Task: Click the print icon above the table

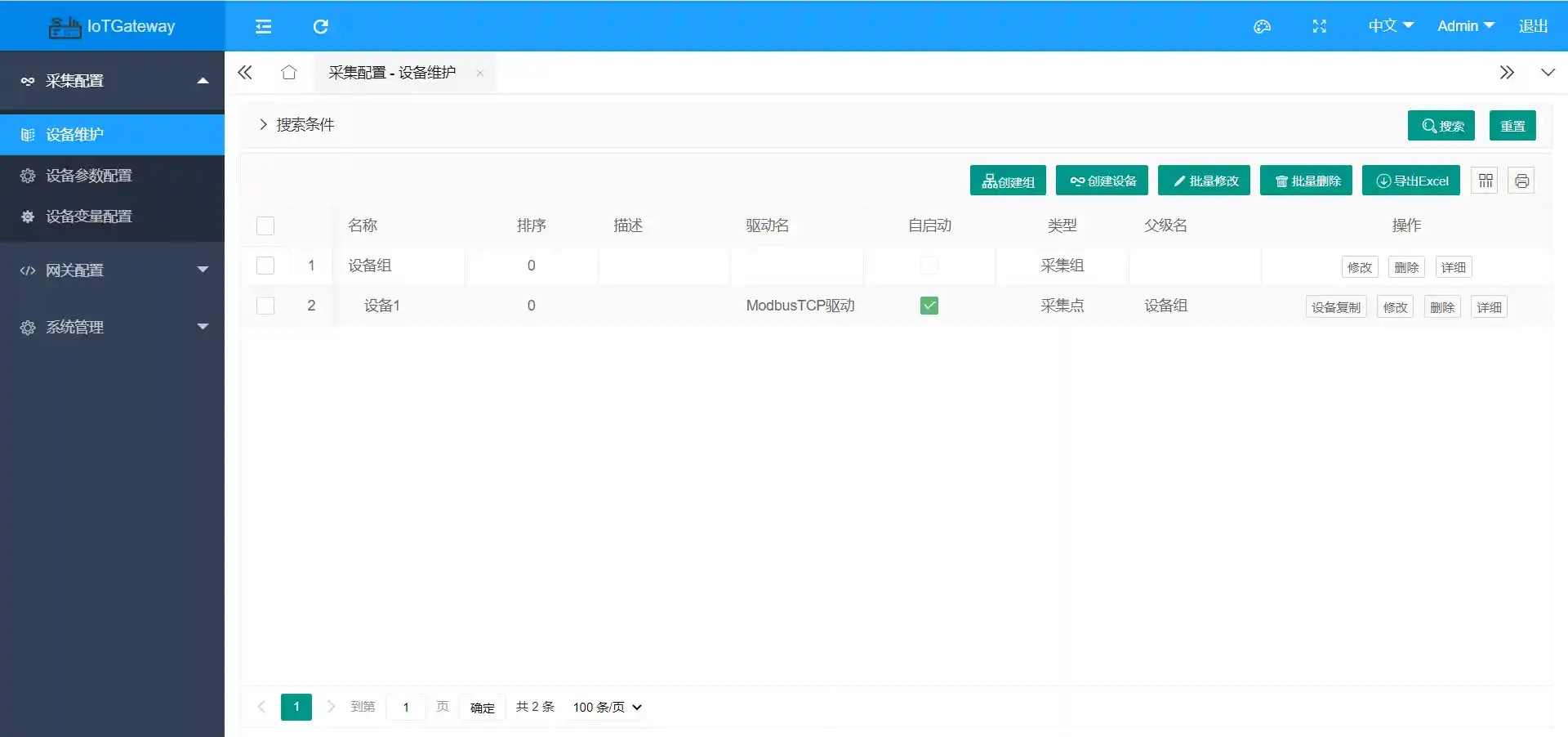Action: [x=1521, y=180]
